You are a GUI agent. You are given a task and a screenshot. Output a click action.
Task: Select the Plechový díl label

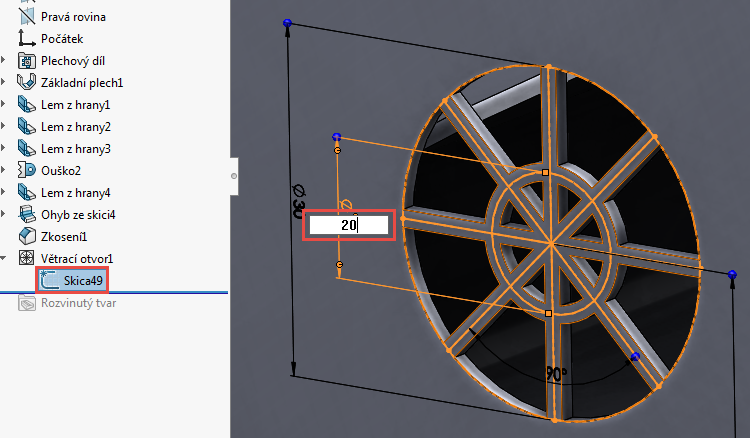point(73,61)
